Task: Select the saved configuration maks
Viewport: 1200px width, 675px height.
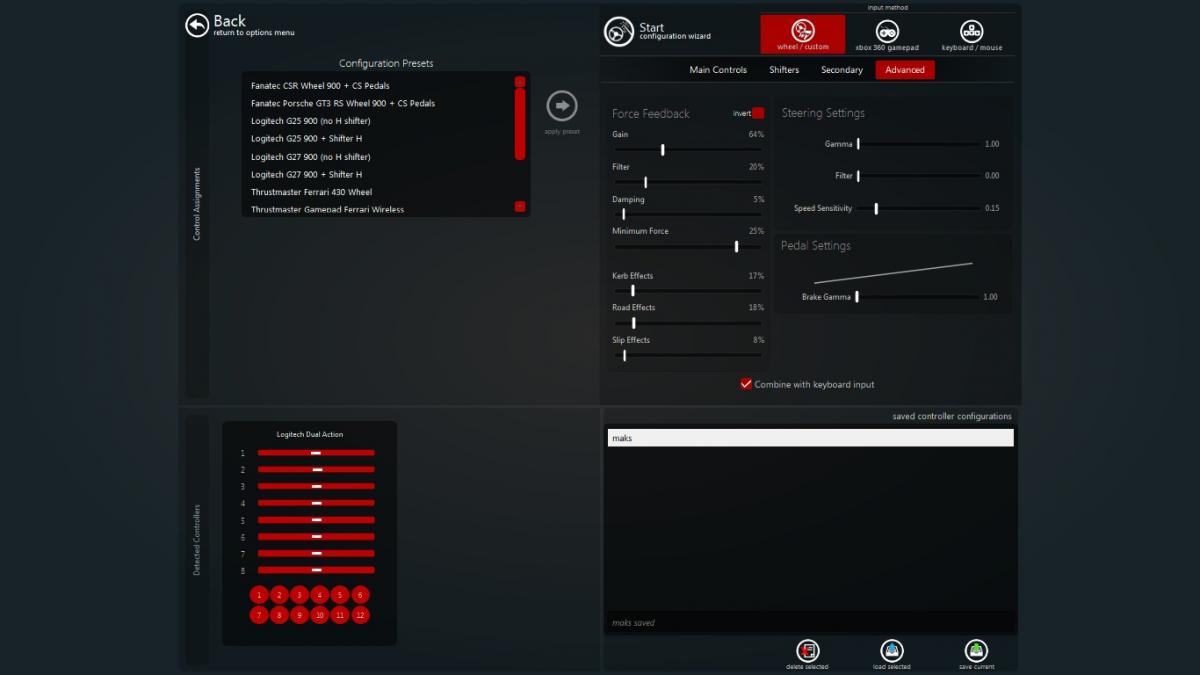Action: coord(810,438)
